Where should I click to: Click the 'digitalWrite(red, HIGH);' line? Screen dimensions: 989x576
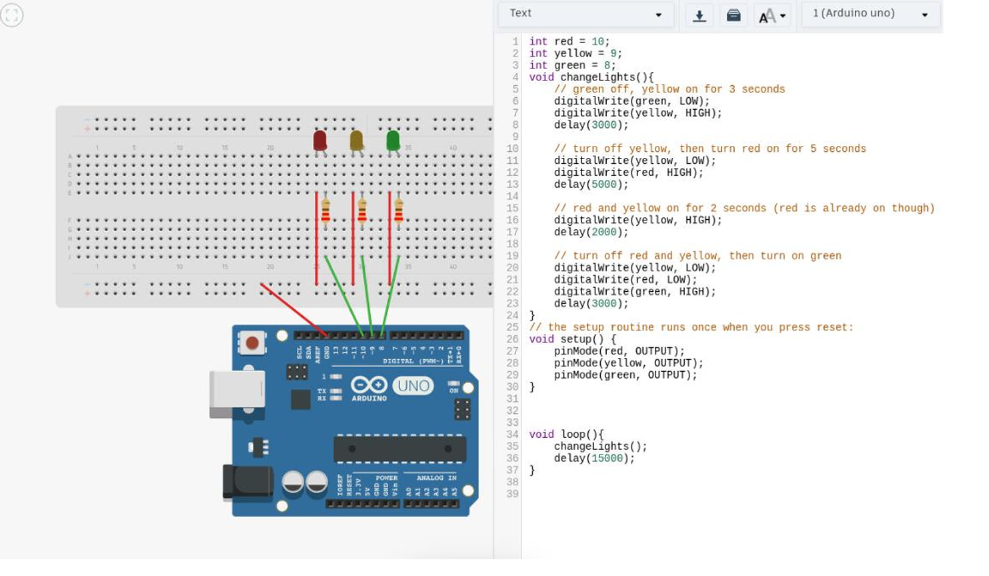628,173
